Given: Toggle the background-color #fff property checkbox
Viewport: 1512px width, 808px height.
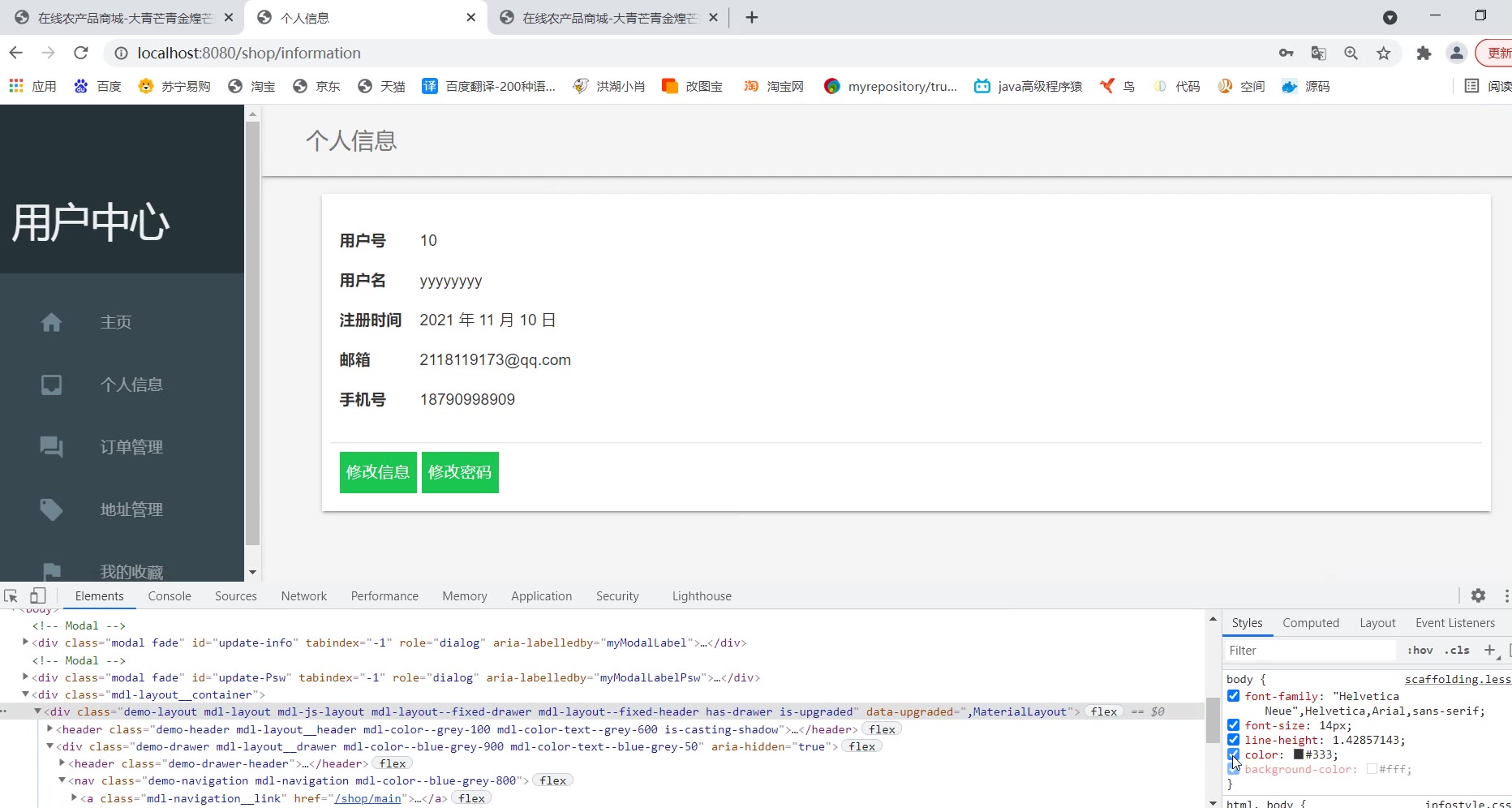Looking at the screenshot, I should tap(1234, 769).
